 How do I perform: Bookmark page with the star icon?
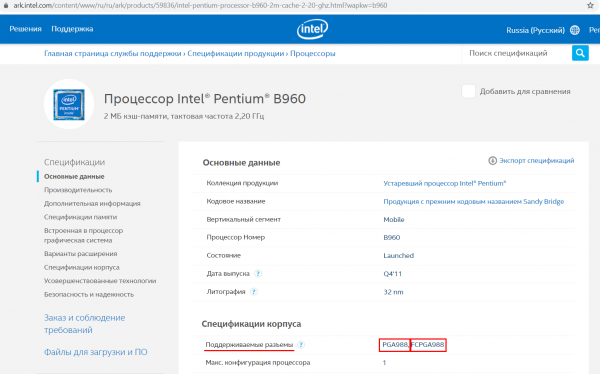pyautogui.click(x=590, y=5)
